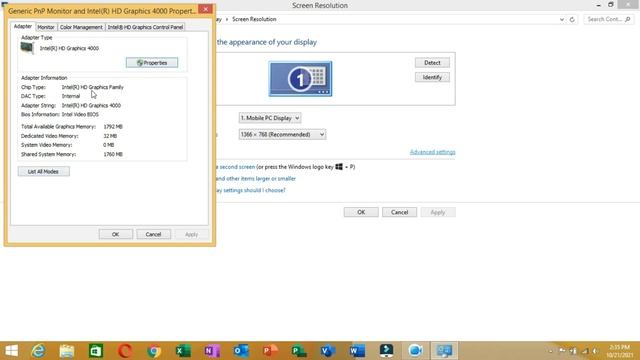Click monitor 1 display thumbnail
The height and width of the screenshot is (360, 640).
300,79
